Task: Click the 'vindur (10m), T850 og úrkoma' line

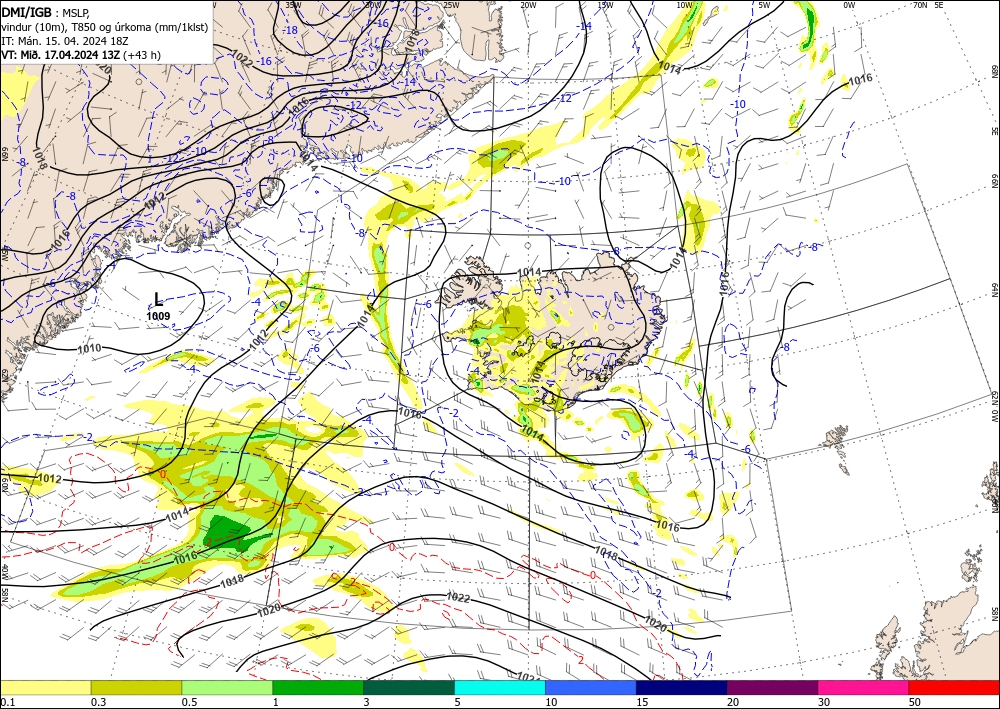Action: 105,27
